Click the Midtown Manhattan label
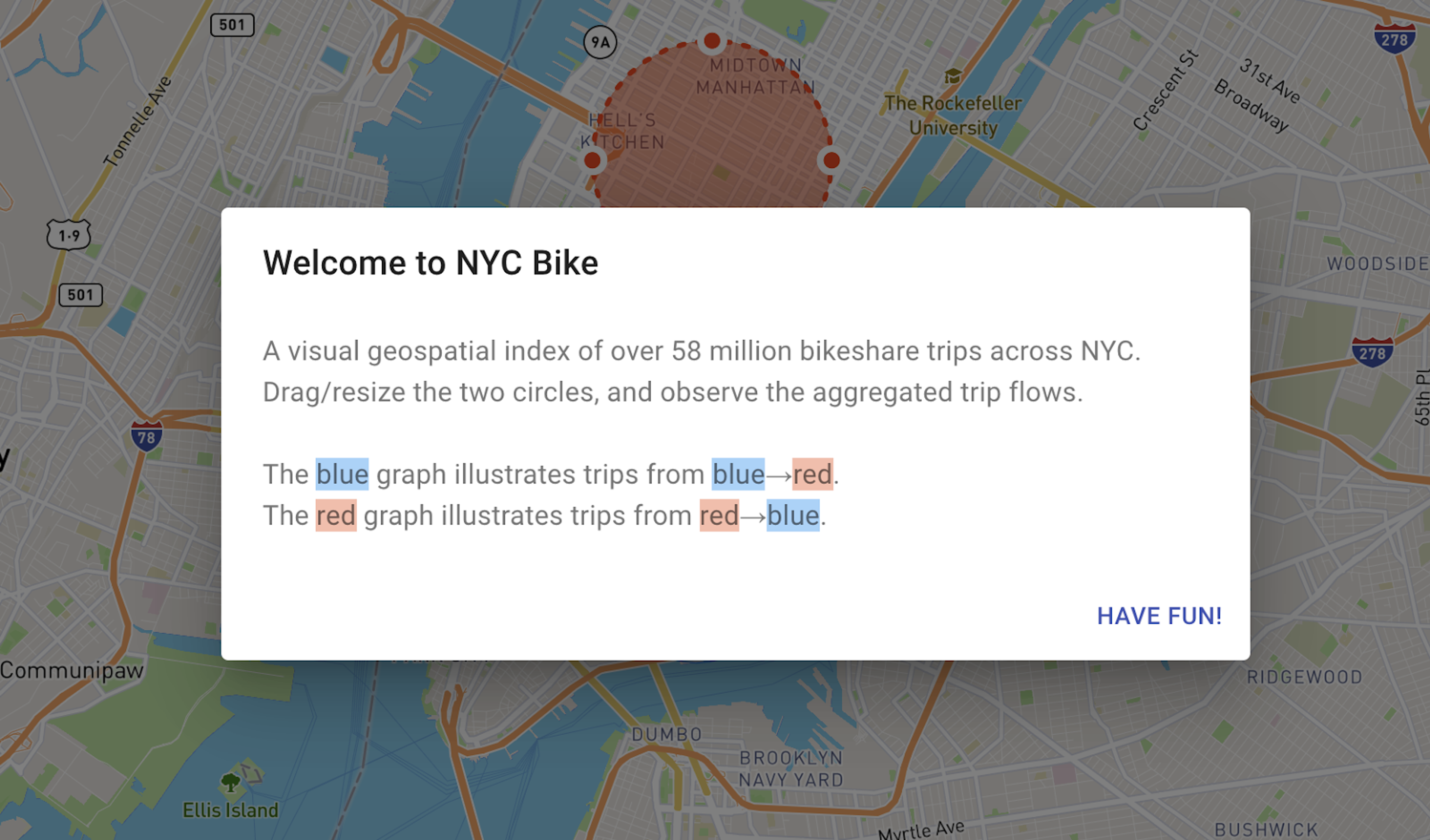Viewport: 1430px width, 840px height. [x=755, y=76]
